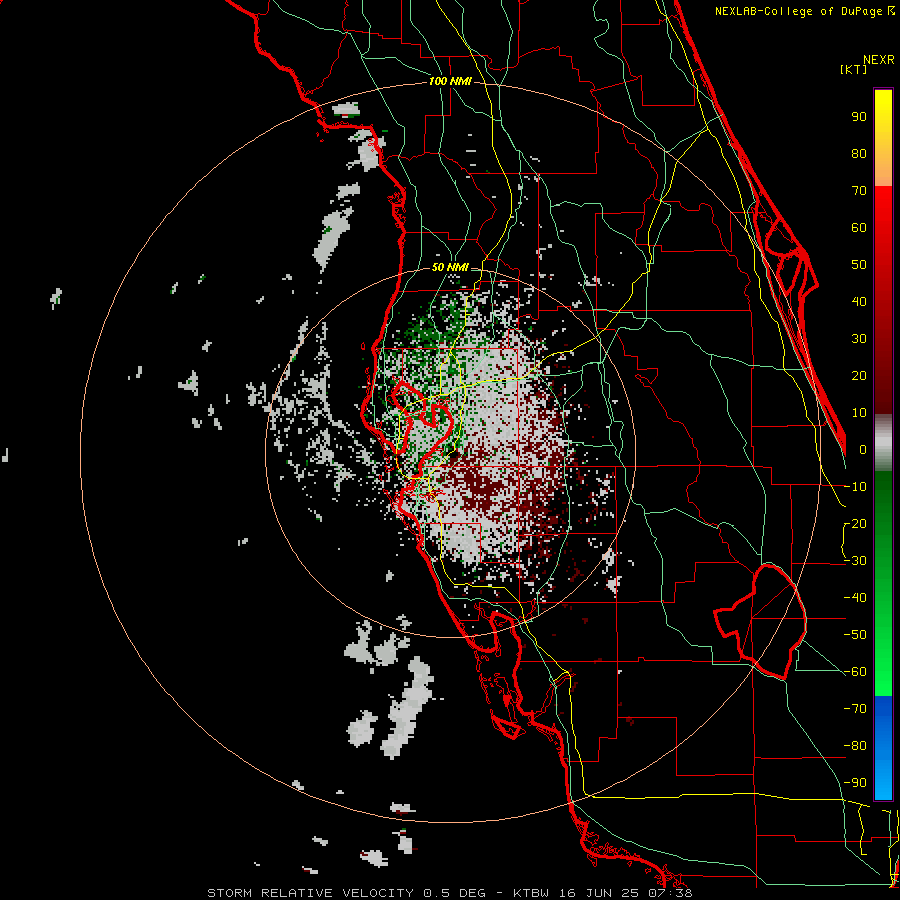Click the positive 60 knots scale label
The height and width of the screenshot is (900, 900).
(x=859, y=227)
